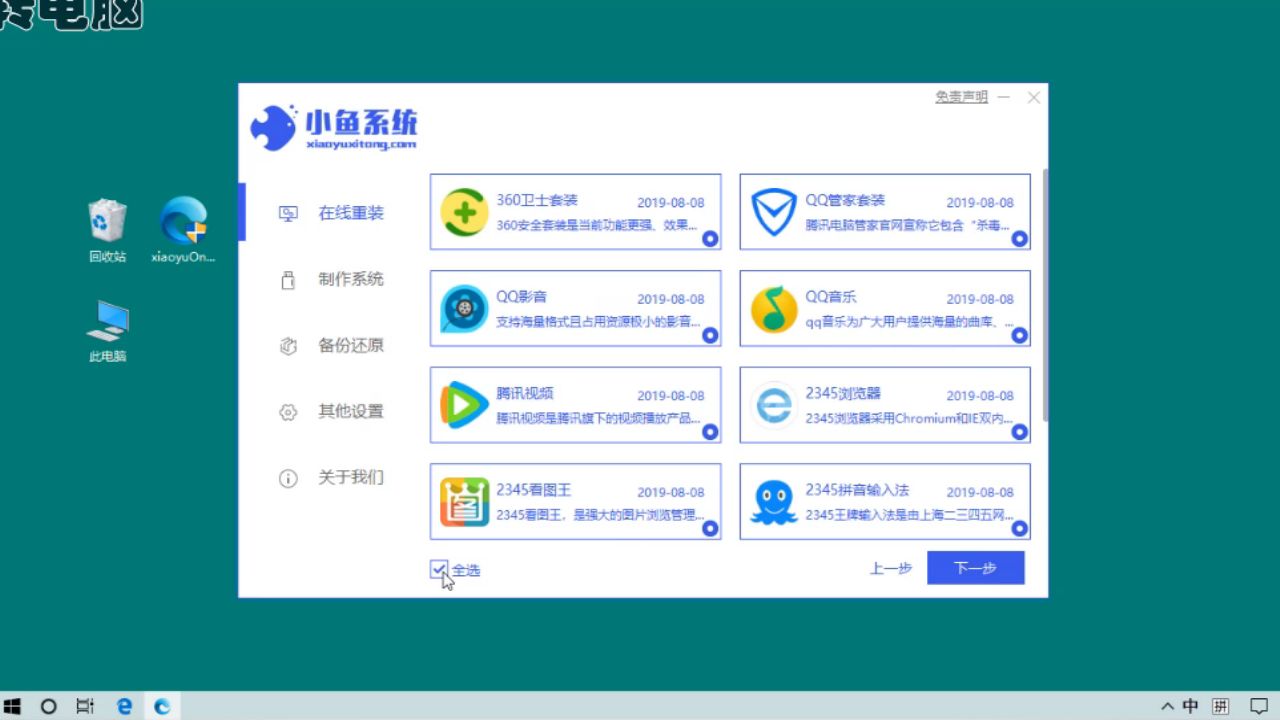
Task: Click the 2345浏览器 icon
Action: point(773,405)
